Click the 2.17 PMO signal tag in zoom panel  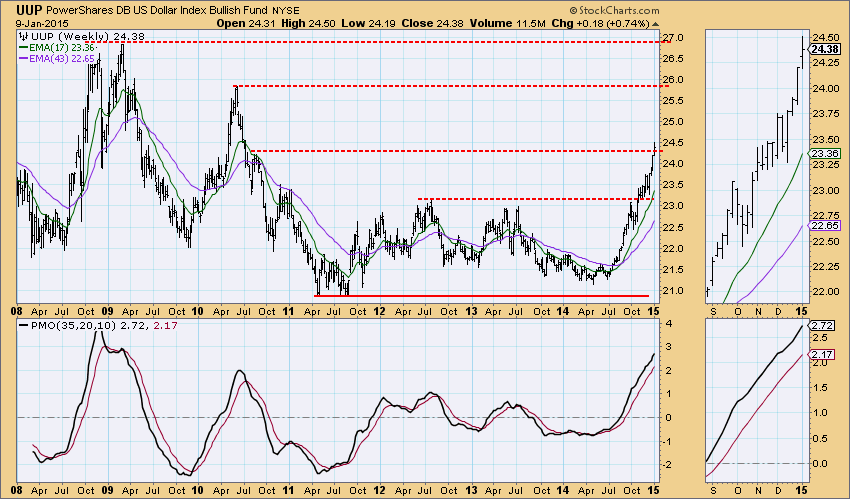(x=822, y=354)
